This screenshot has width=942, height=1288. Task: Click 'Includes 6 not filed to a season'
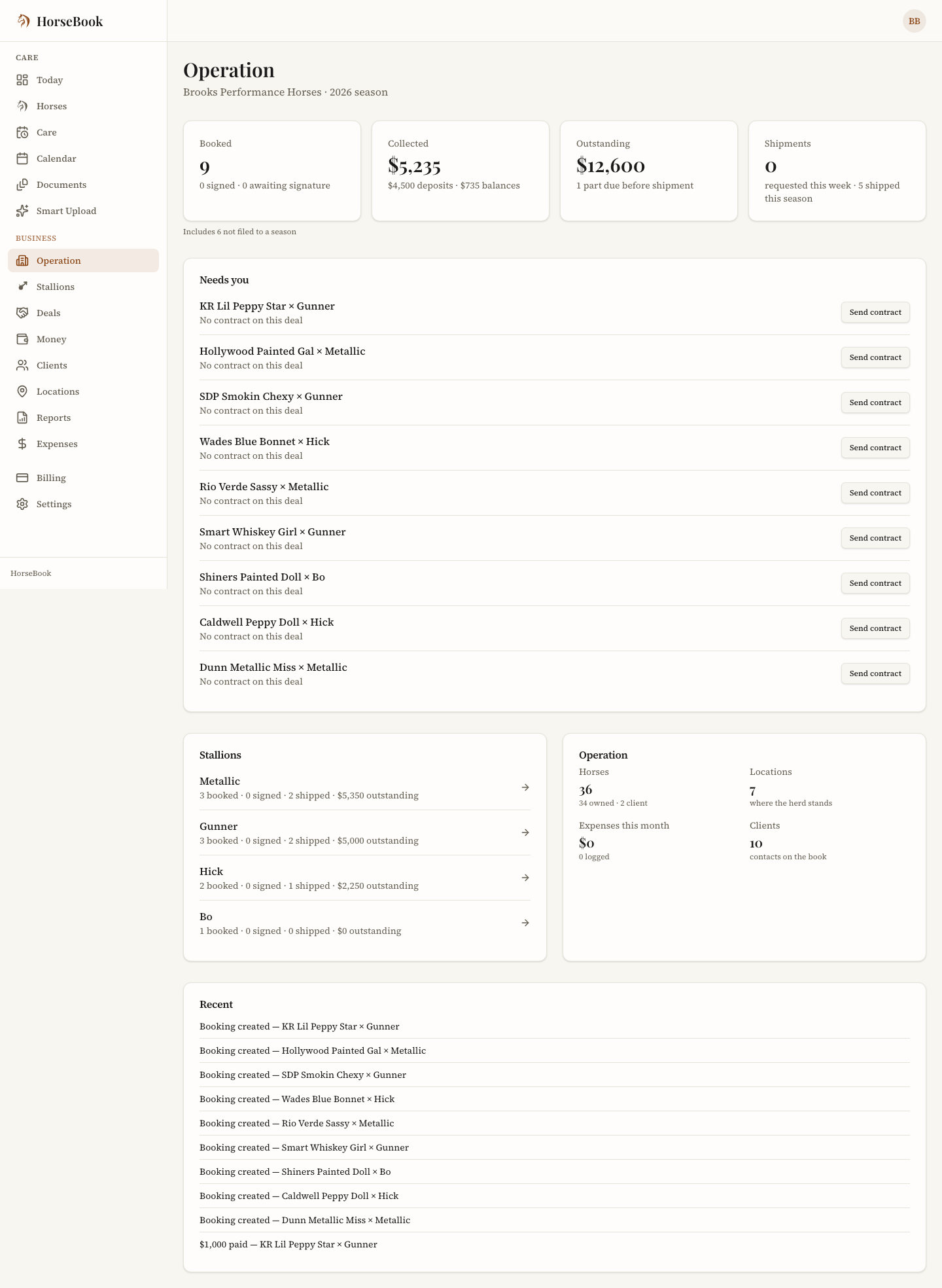(239, 232)
